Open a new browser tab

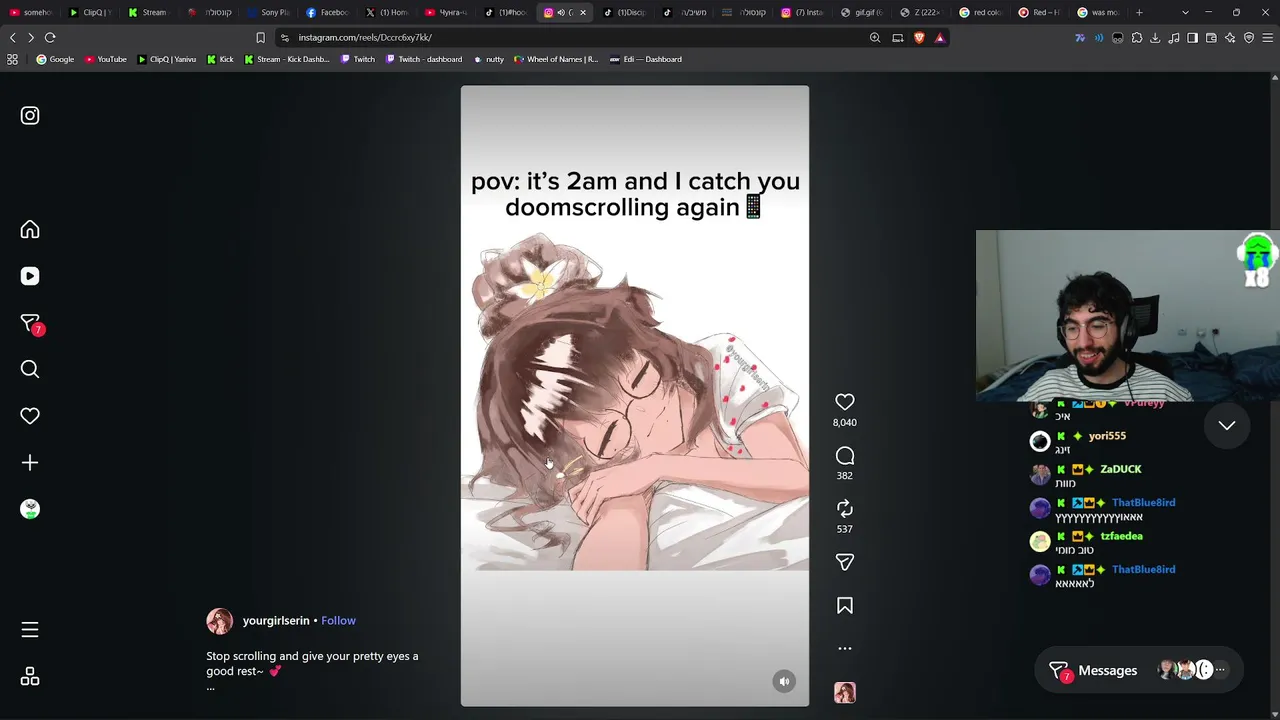tap(1139, 12)
